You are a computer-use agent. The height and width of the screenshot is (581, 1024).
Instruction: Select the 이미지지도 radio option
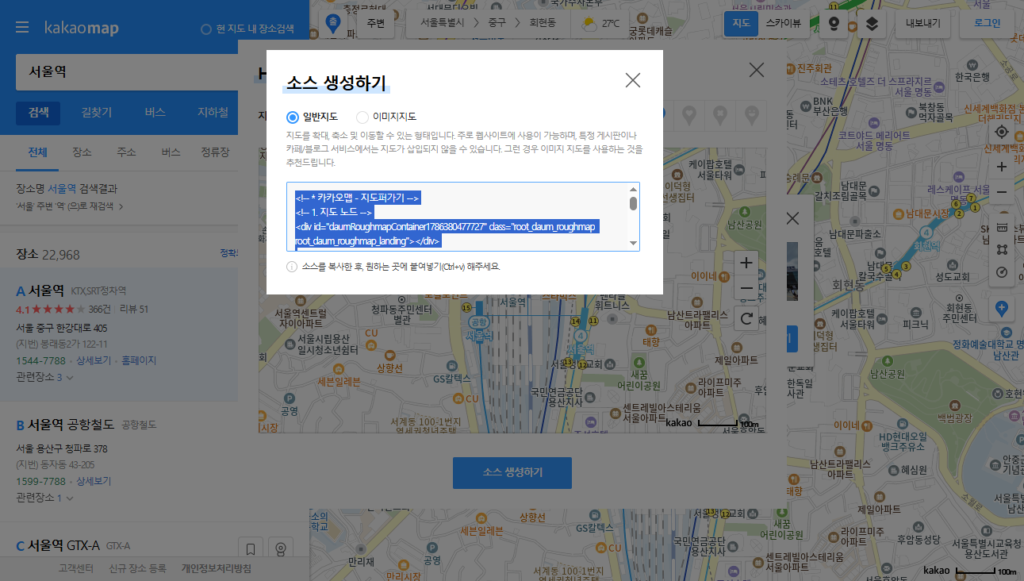click(x=362, y=117)
